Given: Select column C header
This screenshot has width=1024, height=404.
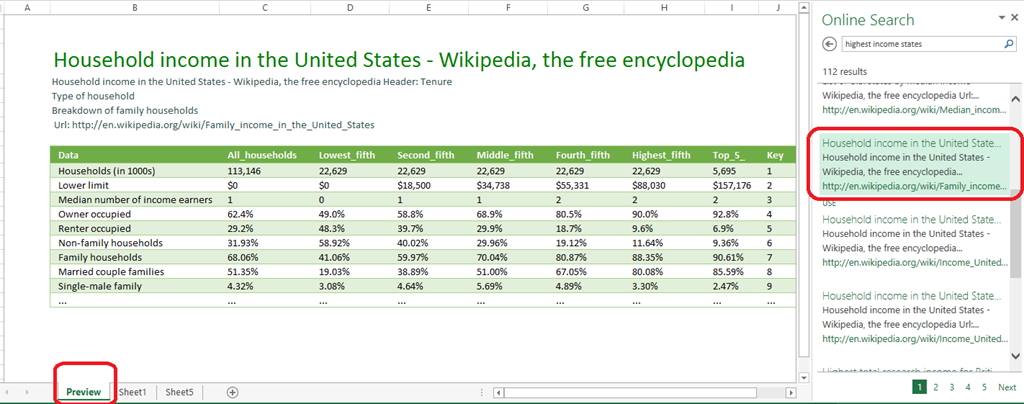Looking at the screenshot, I should (264, 7).
